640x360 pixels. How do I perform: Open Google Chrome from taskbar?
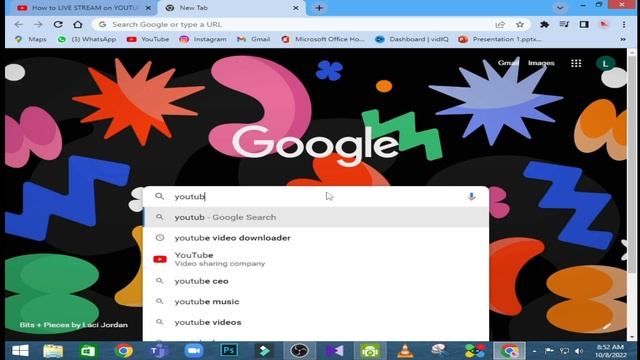(x=123, y=351)
